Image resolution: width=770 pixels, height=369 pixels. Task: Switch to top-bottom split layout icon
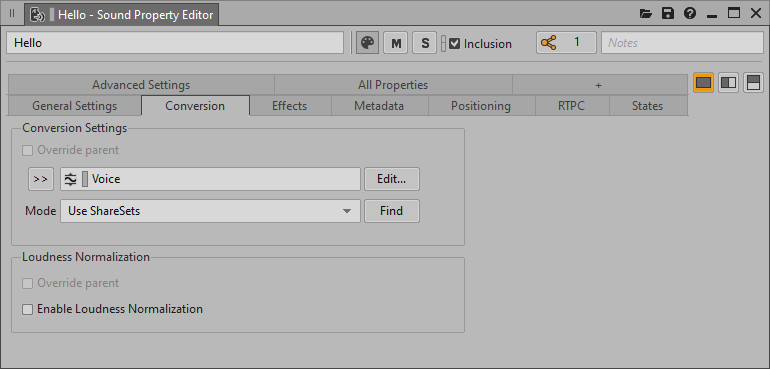pyautogui.click(x=753, y=83)
